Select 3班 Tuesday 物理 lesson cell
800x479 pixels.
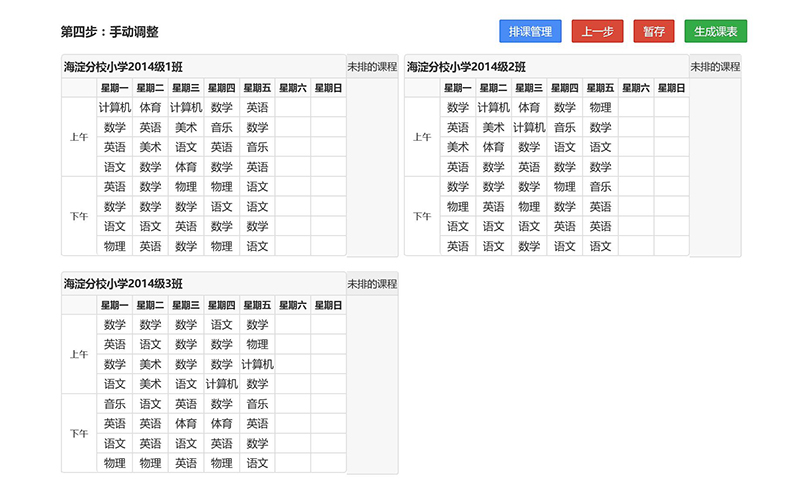pyautogui.click(x=150, y=463)
